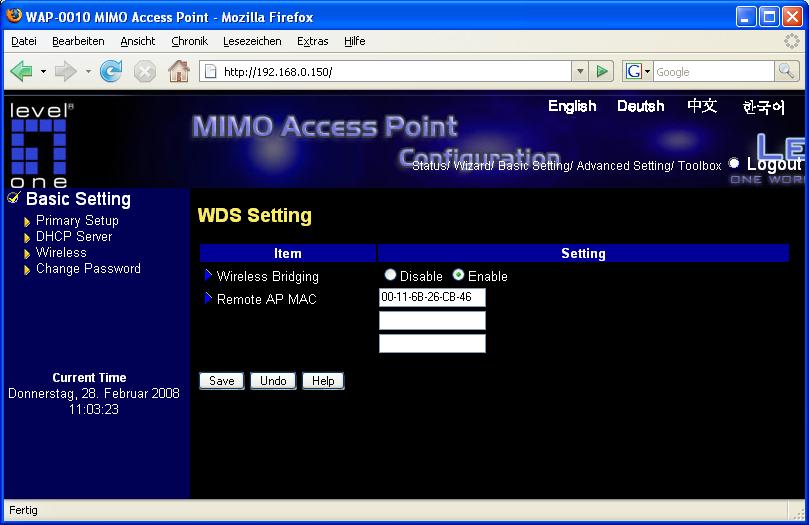The height and width of the screenshot is (525, 809).
Task: Open the Lesezeichen menu
Action: click(x=252, y=41)
